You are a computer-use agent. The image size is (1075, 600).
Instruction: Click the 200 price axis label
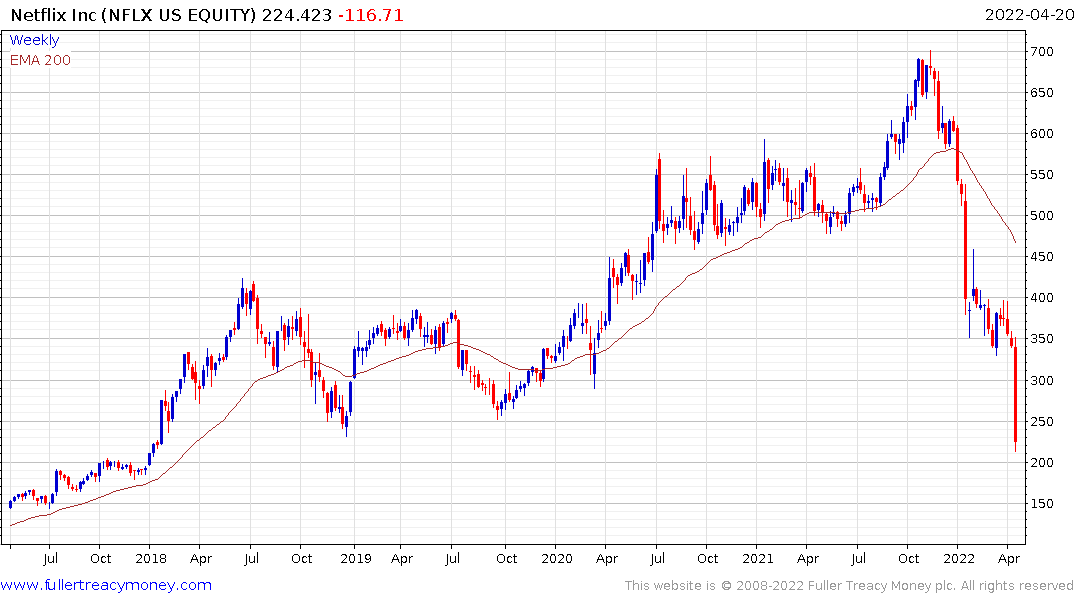click(1041, 463)
